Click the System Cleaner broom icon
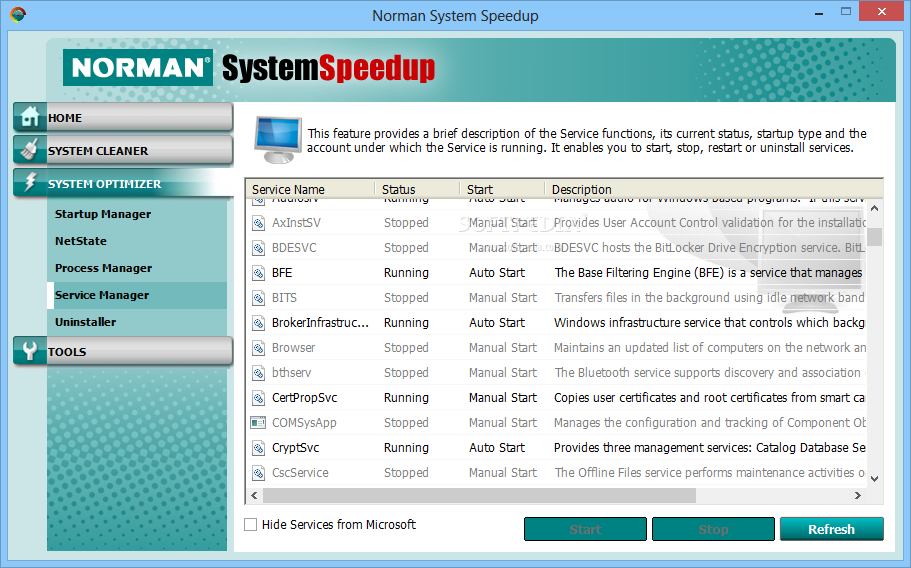This screenshot has height=568, width=911. (x=30, y=150)
